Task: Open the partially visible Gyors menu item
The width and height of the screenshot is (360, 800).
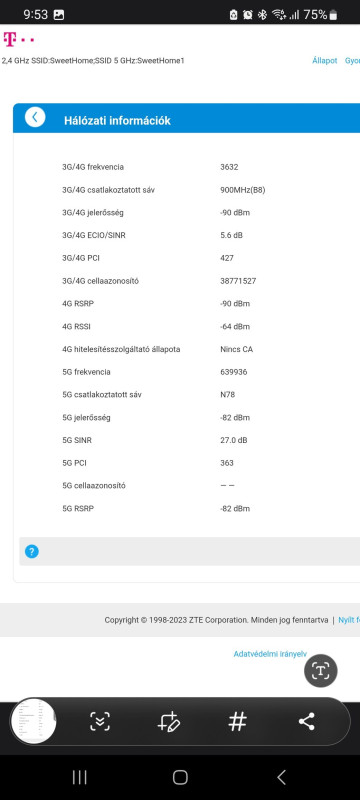Action: tap(352, 61)
